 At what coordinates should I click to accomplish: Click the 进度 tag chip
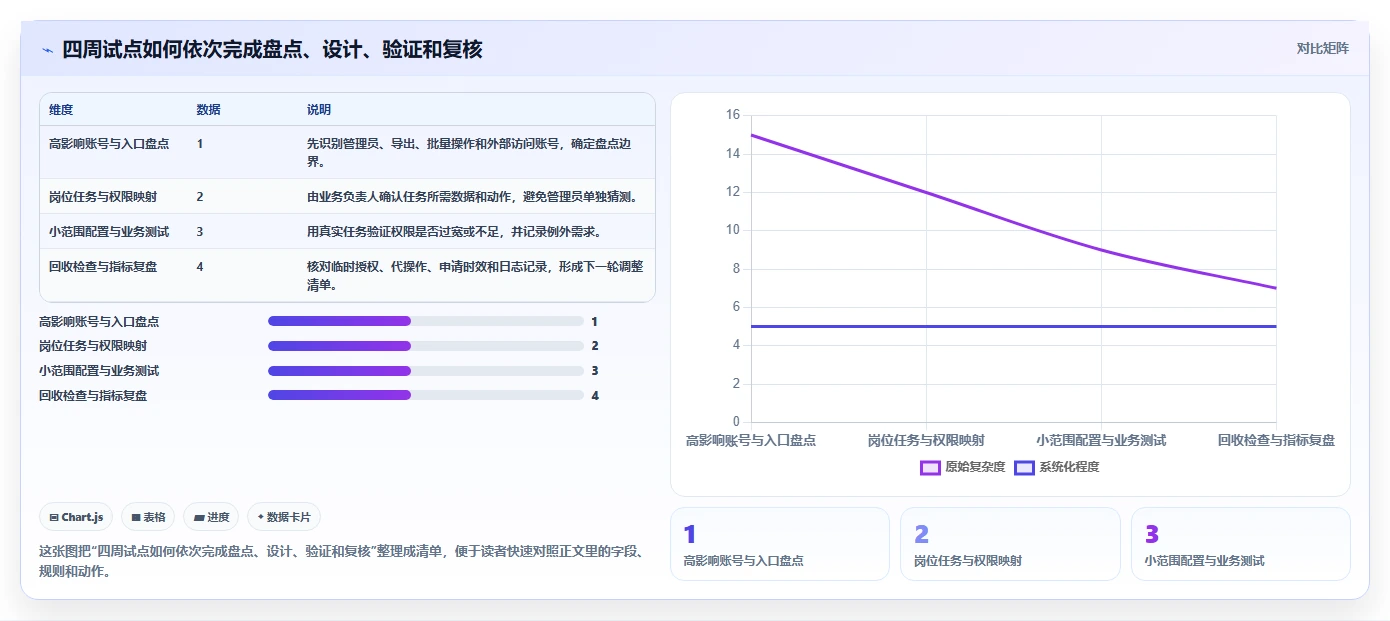coord(211,517)
